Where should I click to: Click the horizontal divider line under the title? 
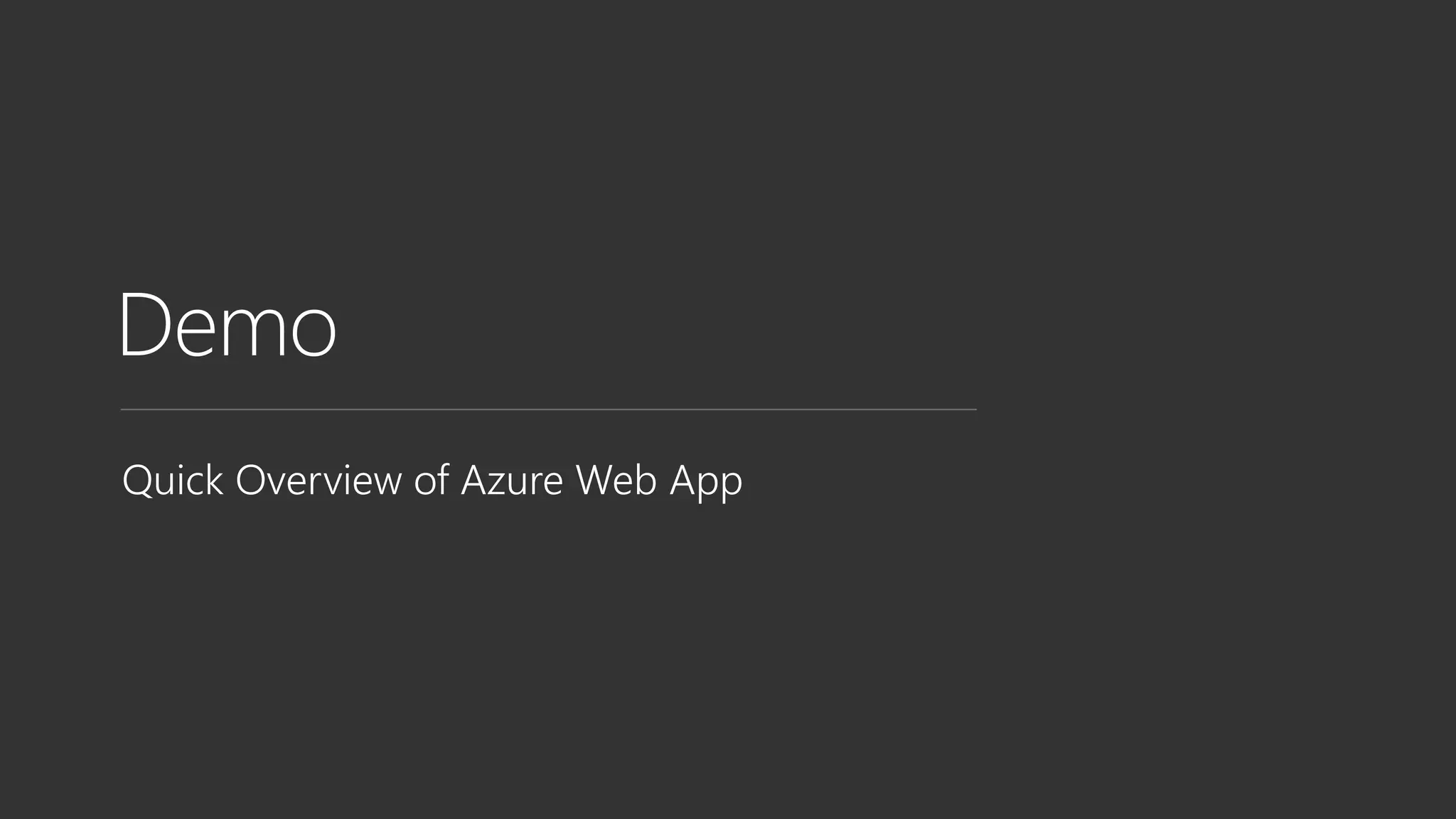tap(548, 409)
